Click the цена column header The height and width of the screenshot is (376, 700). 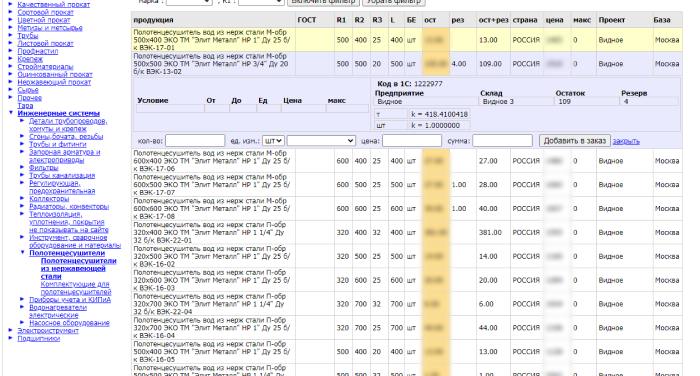(x=554, y=20)
